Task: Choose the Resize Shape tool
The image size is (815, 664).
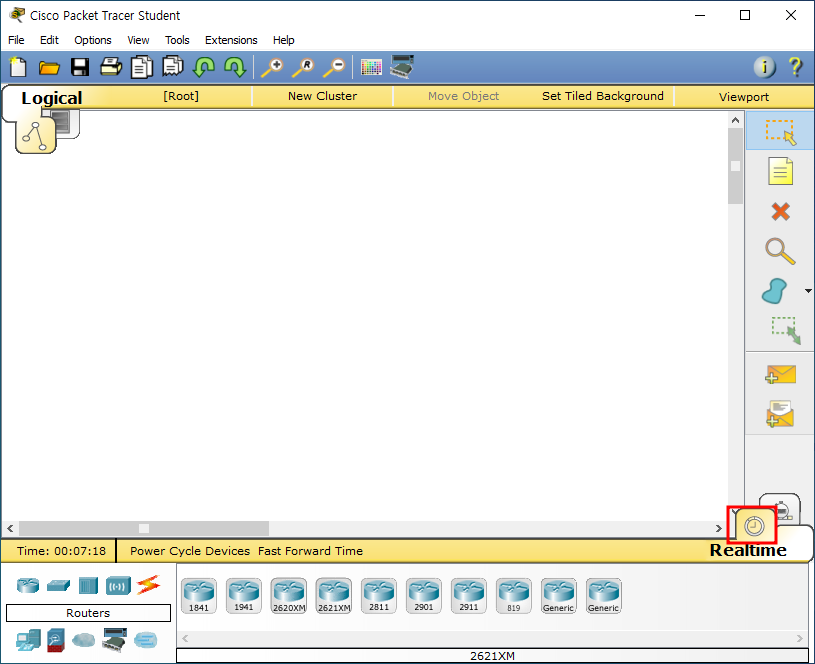Action: click(x=785, y=331)
